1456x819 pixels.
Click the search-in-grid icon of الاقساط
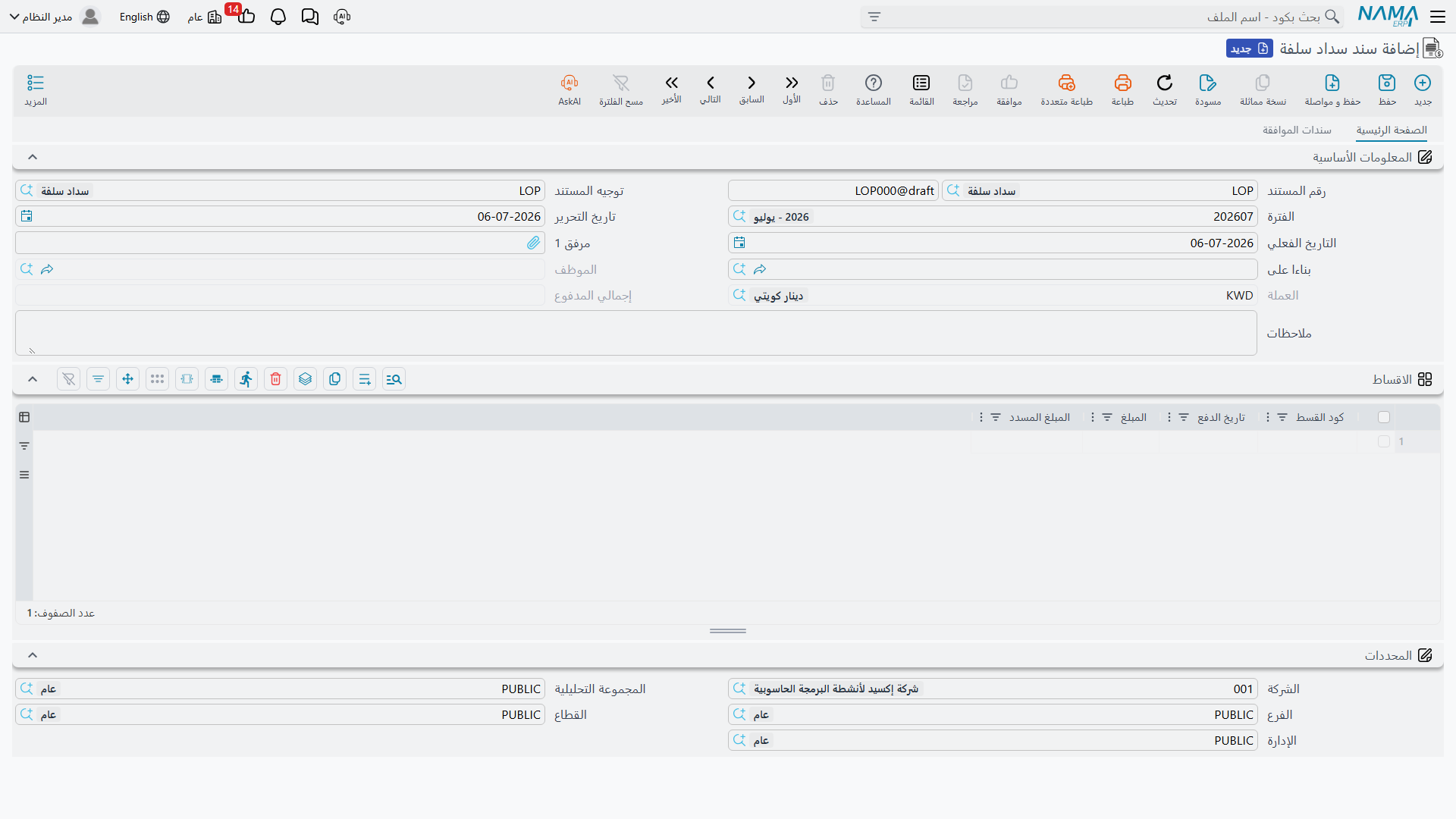click(394, 379)
